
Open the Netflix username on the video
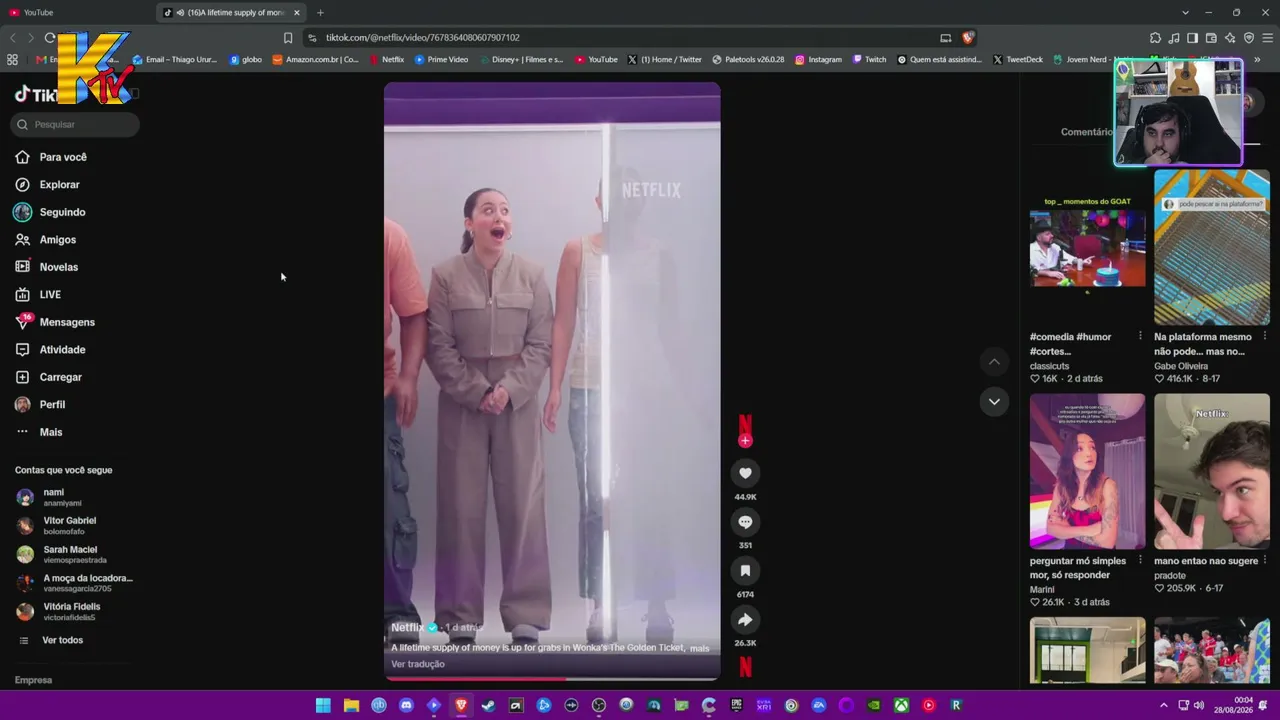tap(407, 628)
